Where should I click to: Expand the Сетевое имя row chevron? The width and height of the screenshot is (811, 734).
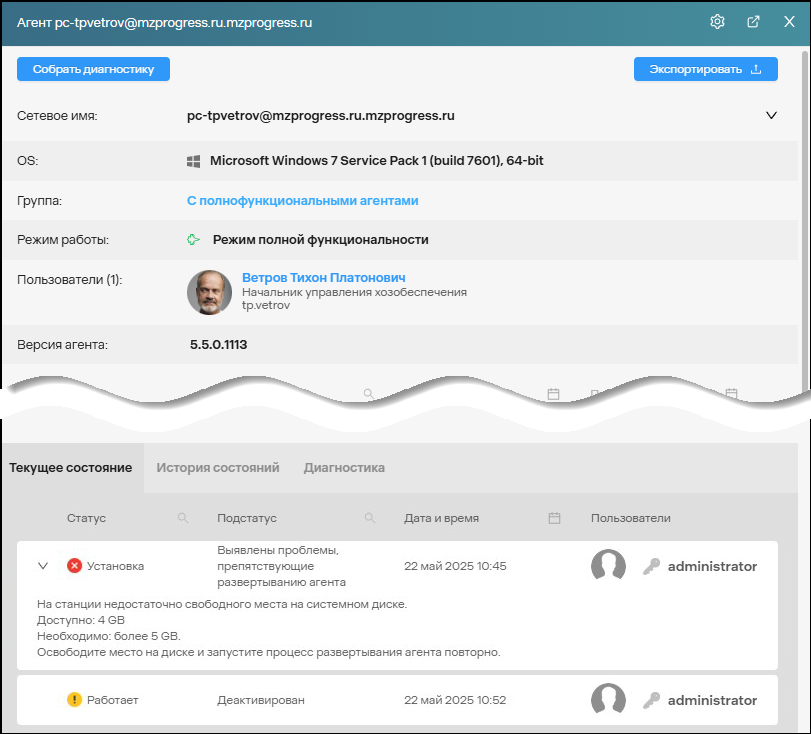pos(771,116)
